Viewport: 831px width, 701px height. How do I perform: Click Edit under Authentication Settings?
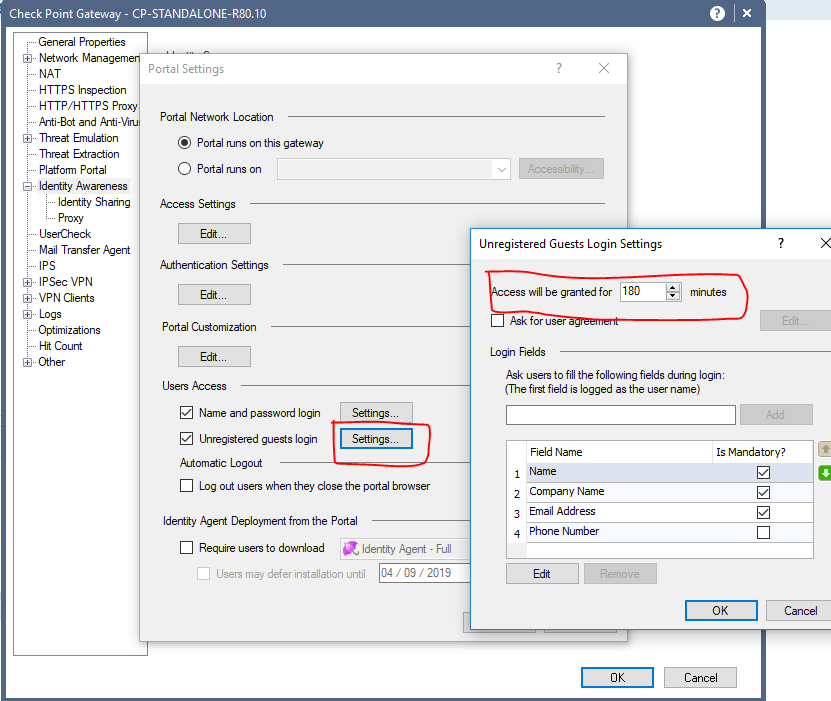point(214,294)
